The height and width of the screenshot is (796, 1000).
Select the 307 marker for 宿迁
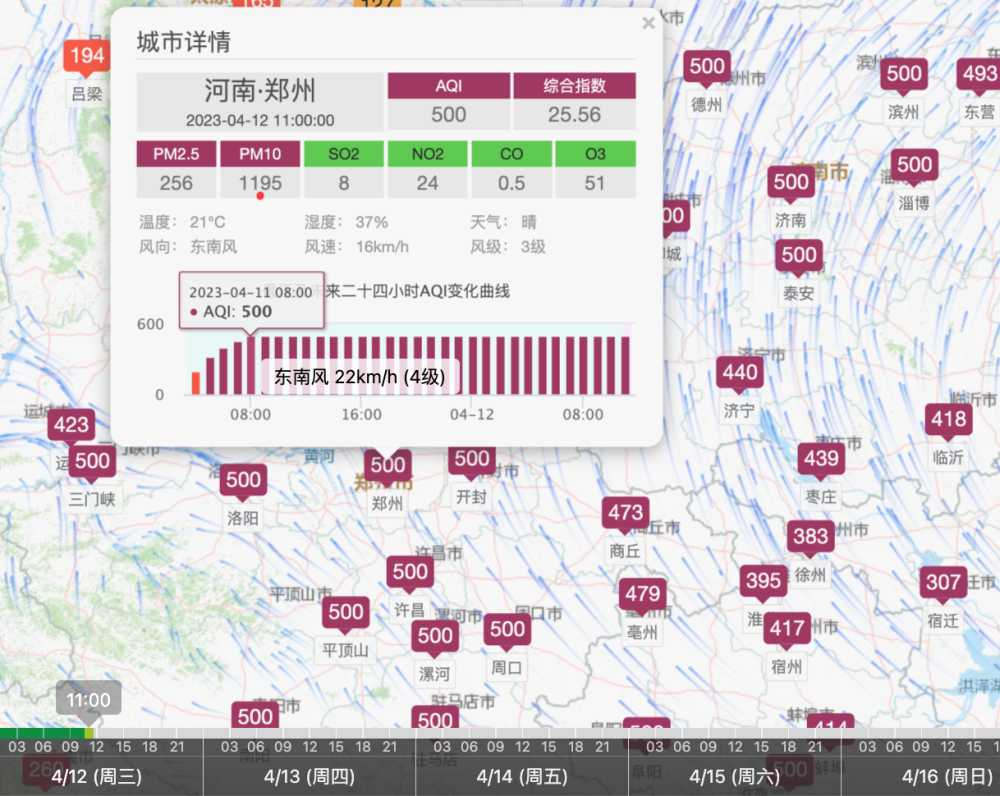click(943, 582)
